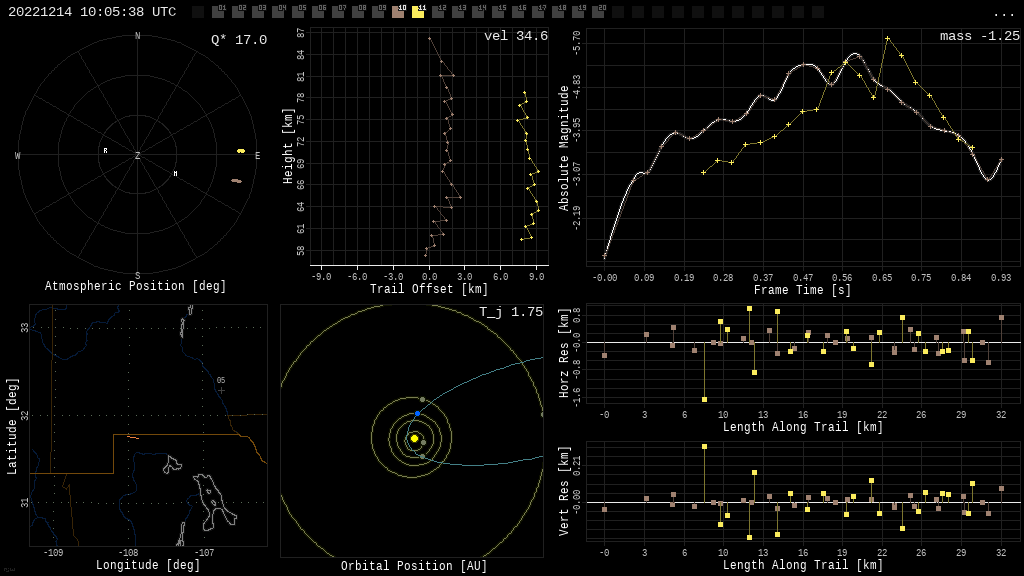Select station square labeled 19

point(578,12)
